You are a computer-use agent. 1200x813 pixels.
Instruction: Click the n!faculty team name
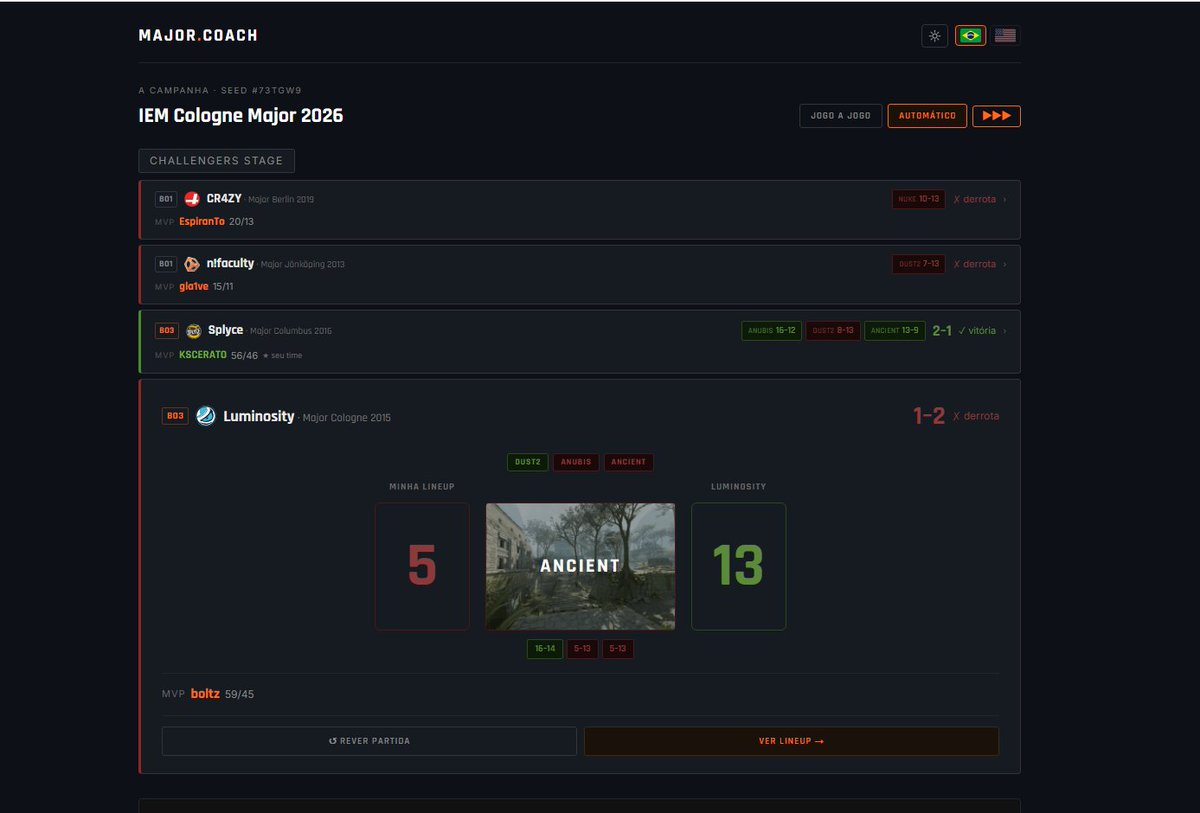coord(230,263)
